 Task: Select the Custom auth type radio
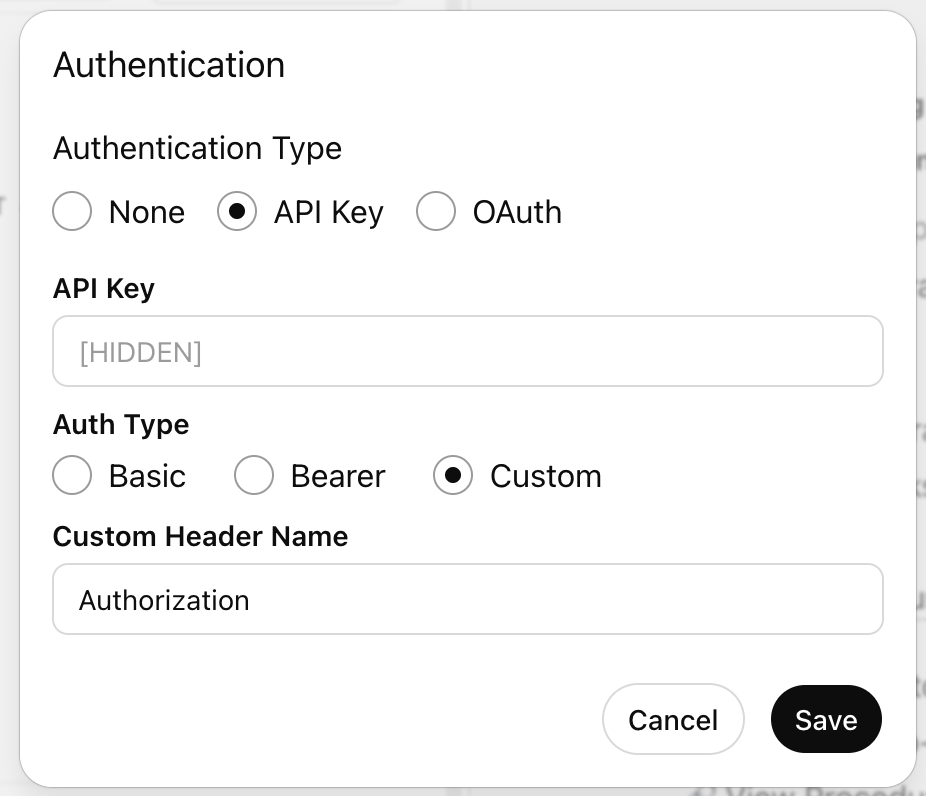point(453,475)
